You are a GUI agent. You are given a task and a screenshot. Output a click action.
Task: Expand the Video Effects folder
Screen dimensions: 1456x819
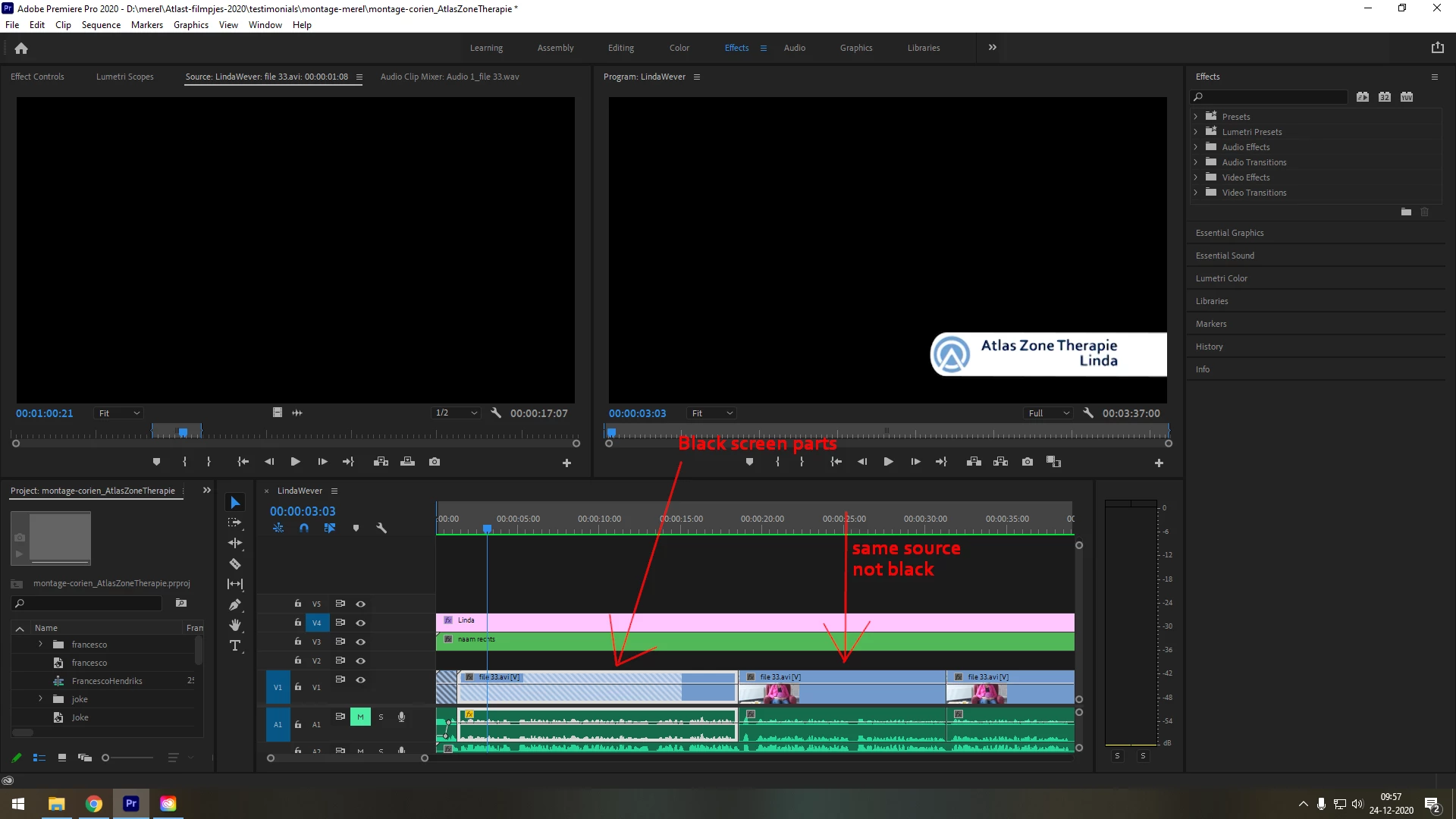[1196, 177]
